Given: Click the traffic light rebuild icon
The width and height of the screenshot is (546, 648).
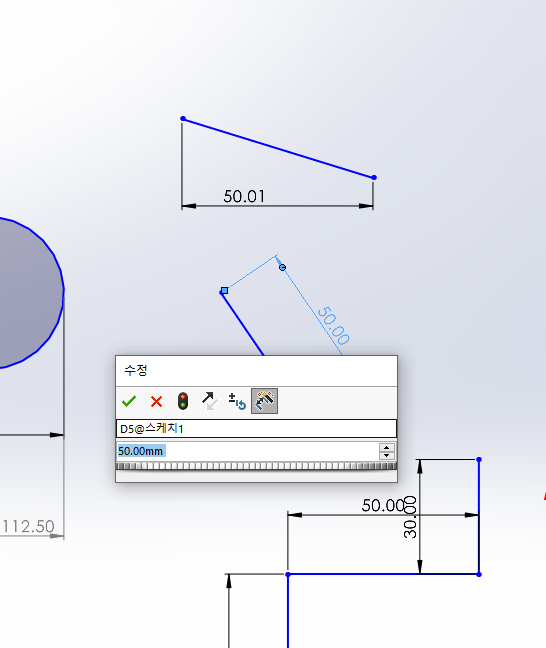Looking at the screenshot, I should [183, 401].
